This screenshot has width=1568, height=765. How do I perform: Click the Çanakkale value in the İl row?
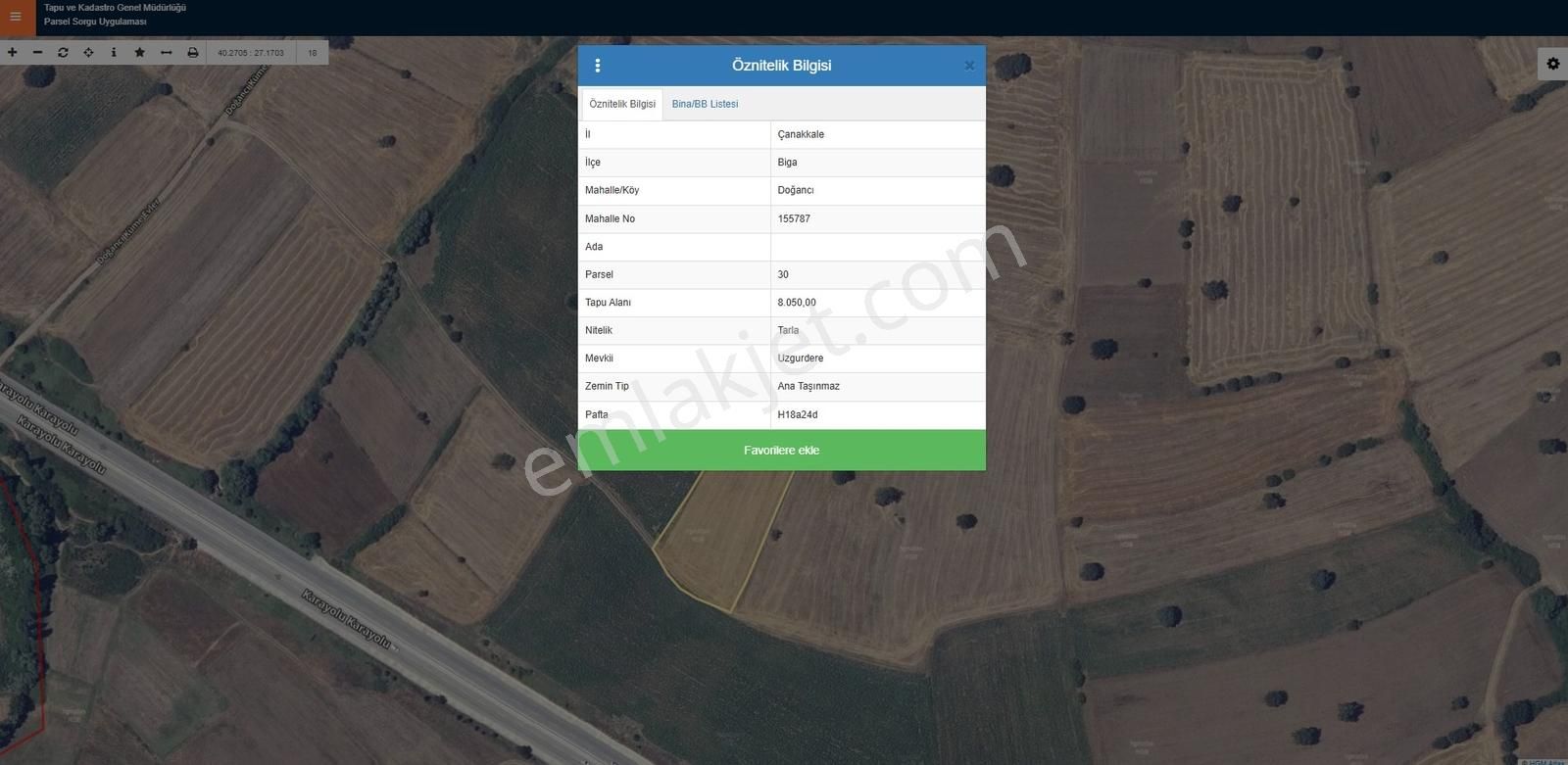click(x=801, y=134)
